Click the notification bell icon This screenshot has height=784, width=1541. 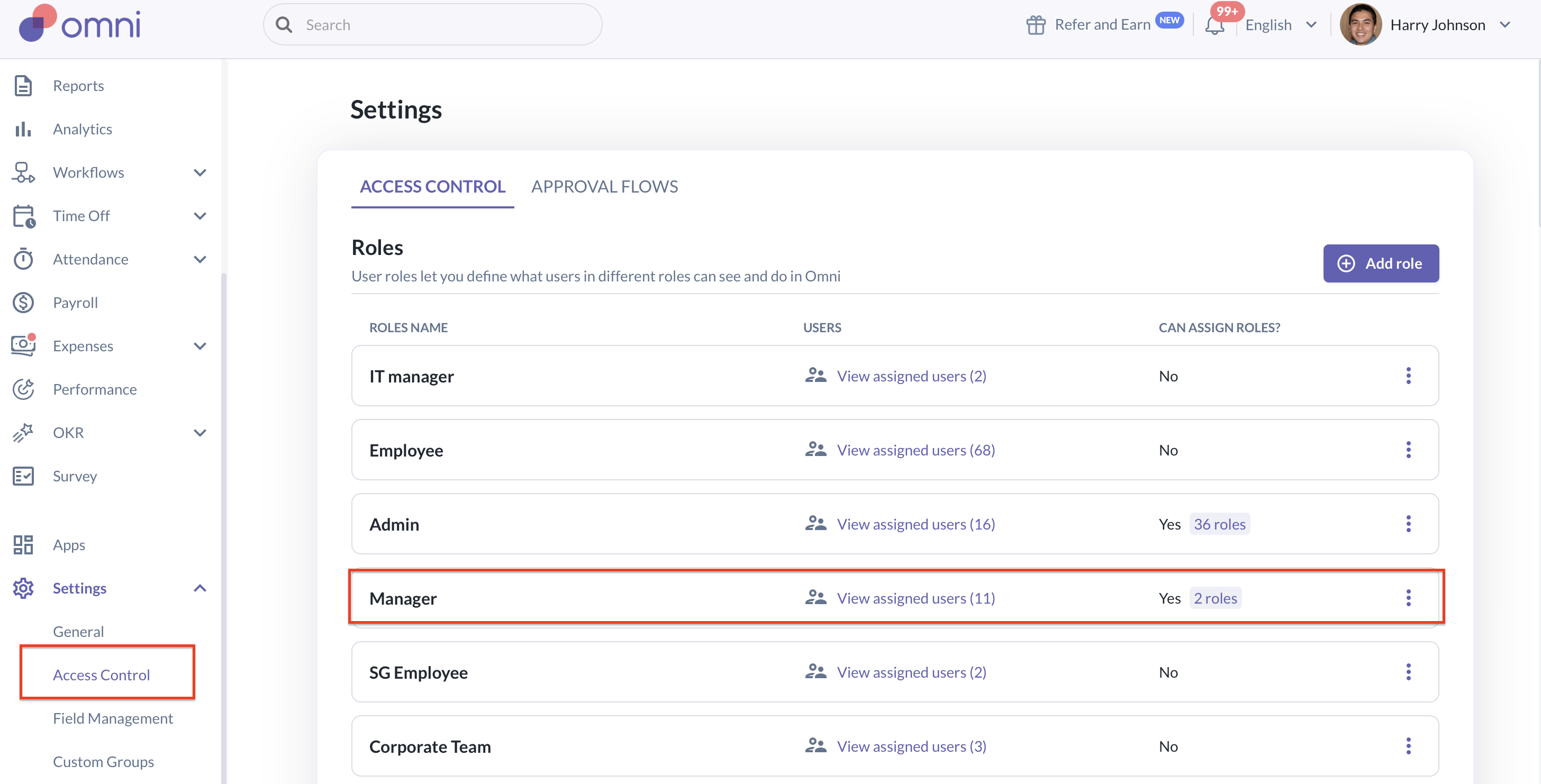point(1214,26)
